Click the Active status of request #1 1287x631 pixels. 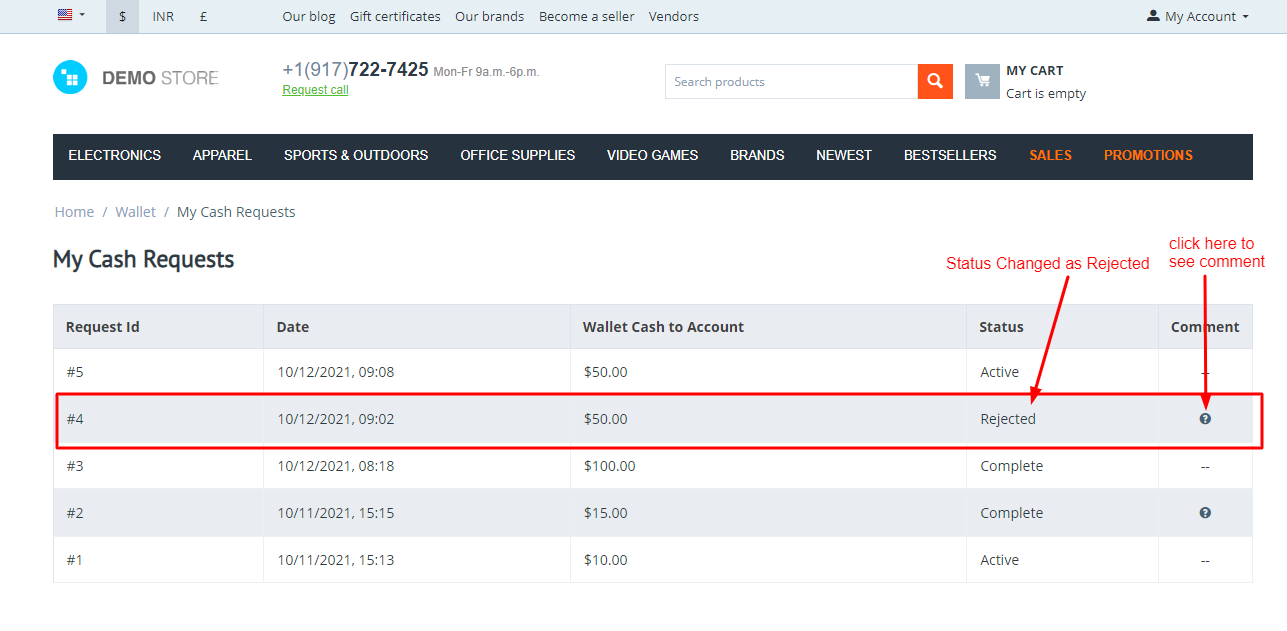coord(999,560)
